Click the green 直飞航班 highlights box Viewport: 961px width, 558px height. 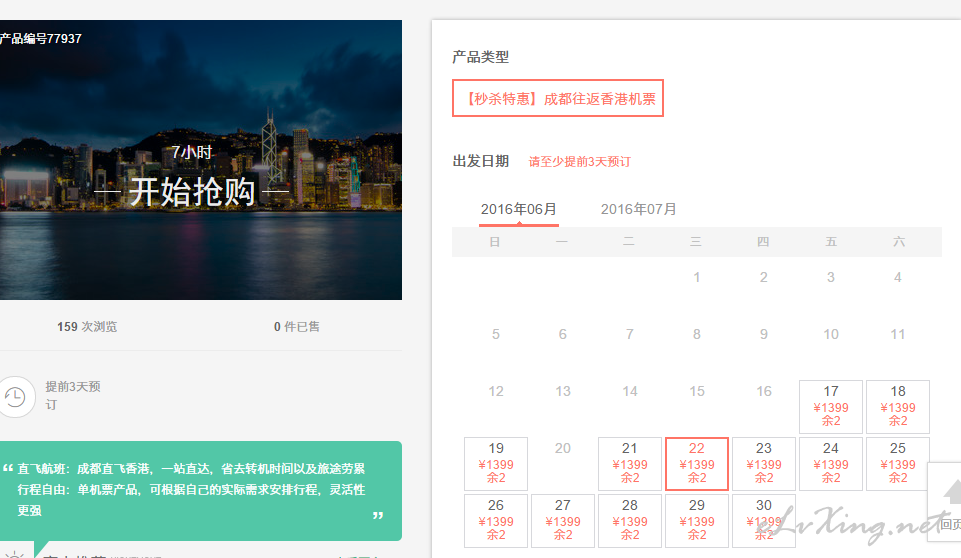200,491
